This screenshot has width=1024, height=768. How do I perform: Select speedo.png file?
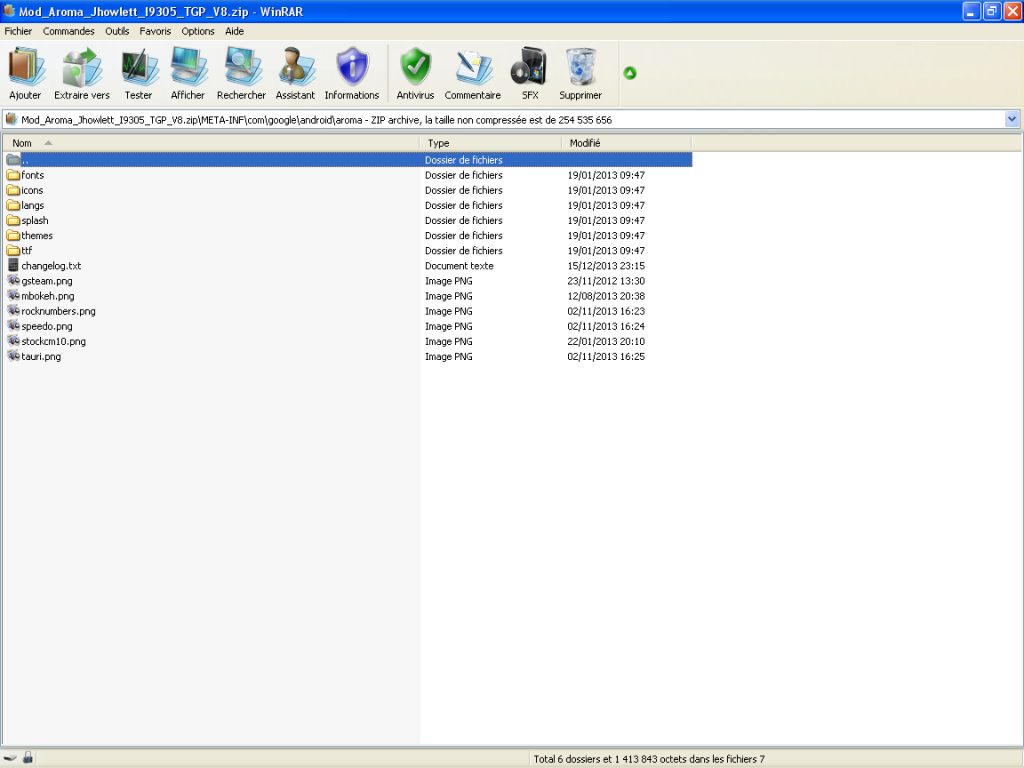coord(40,326)
